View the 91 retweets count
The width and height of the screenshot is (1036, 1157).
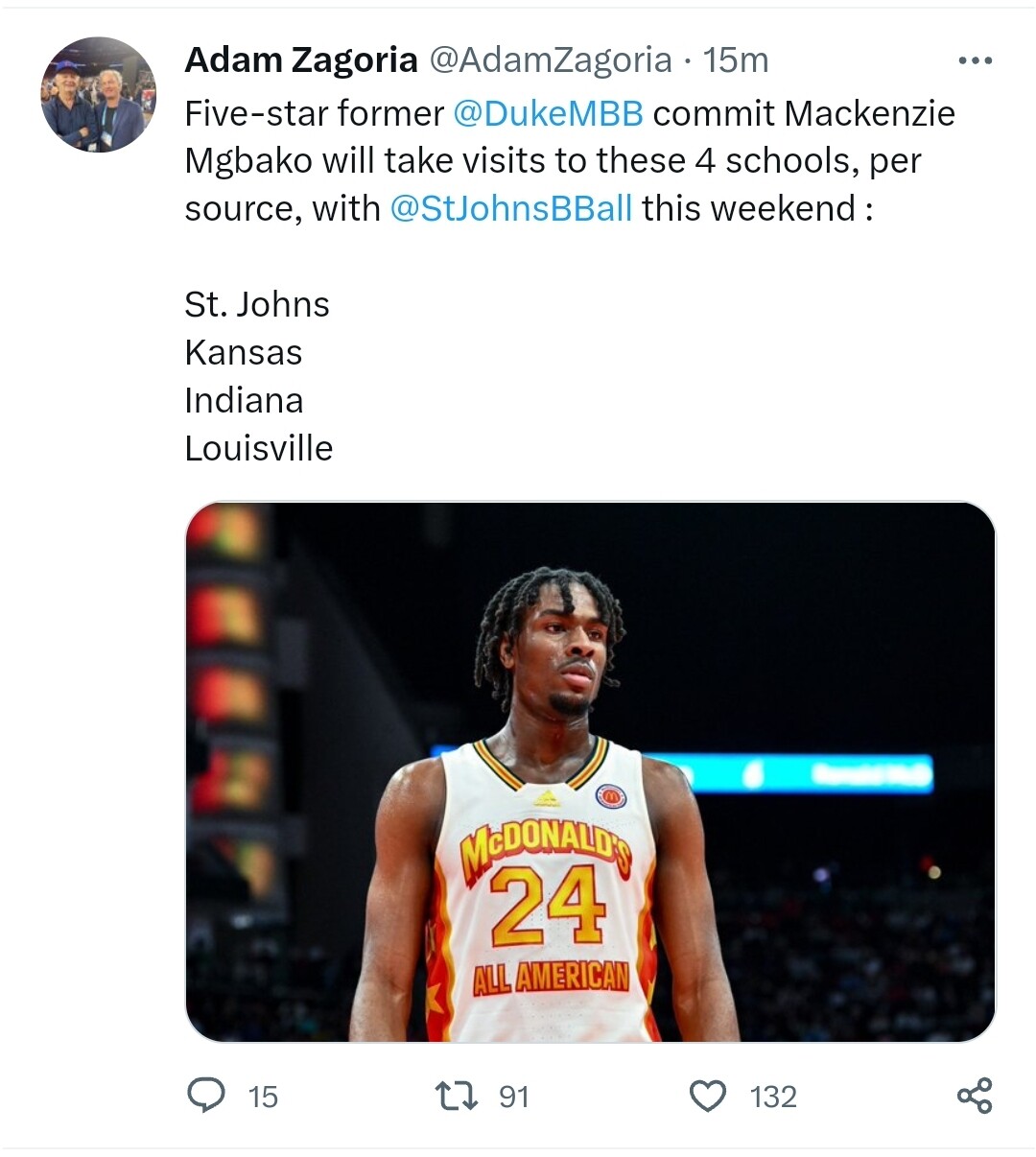pyautogui.click(x=514, y=1097)
